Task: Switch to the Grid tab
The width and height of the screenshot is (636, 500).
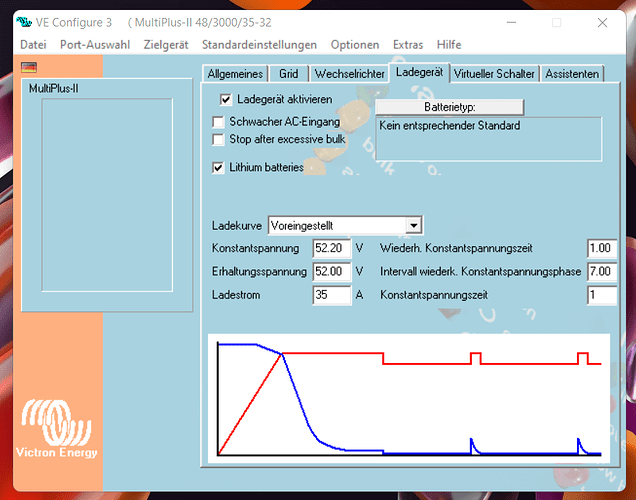Action: [x=288, y=74]
